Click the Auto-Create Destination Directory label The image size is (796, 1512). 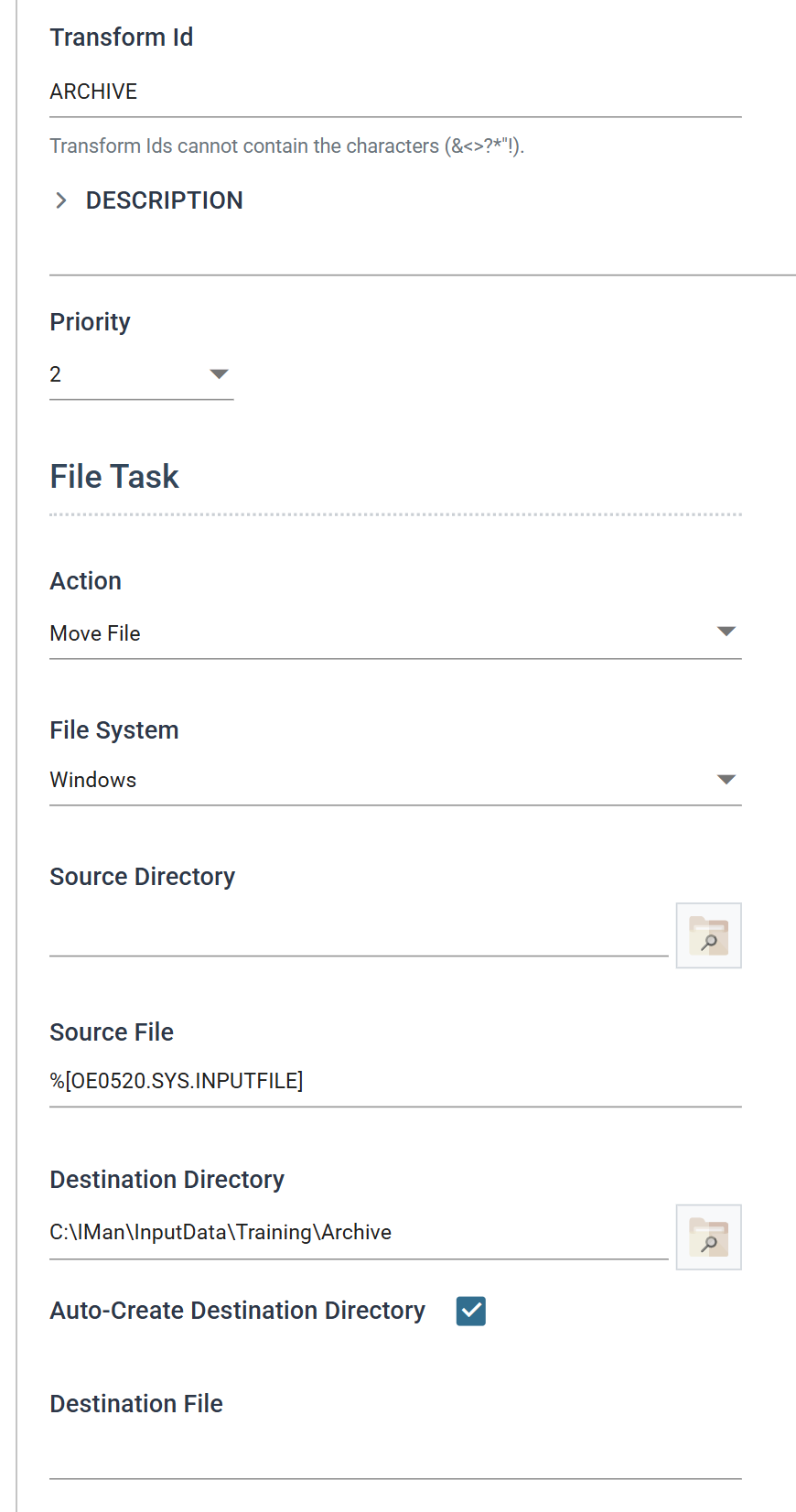[x=238, y=1311]
